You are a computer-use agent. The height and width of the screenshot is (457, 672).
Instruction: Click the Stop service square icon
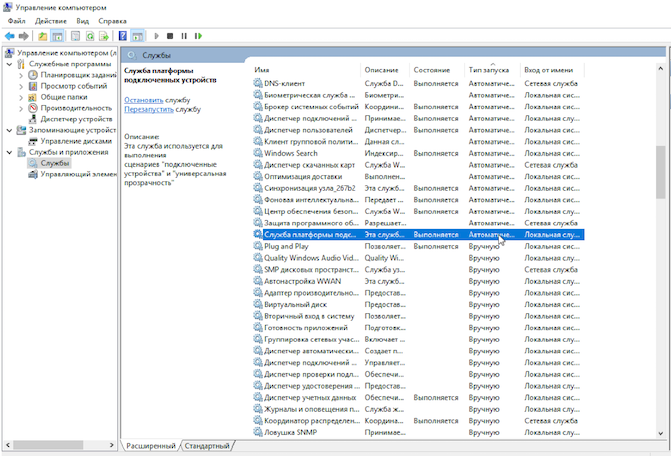tap(170, 36)
